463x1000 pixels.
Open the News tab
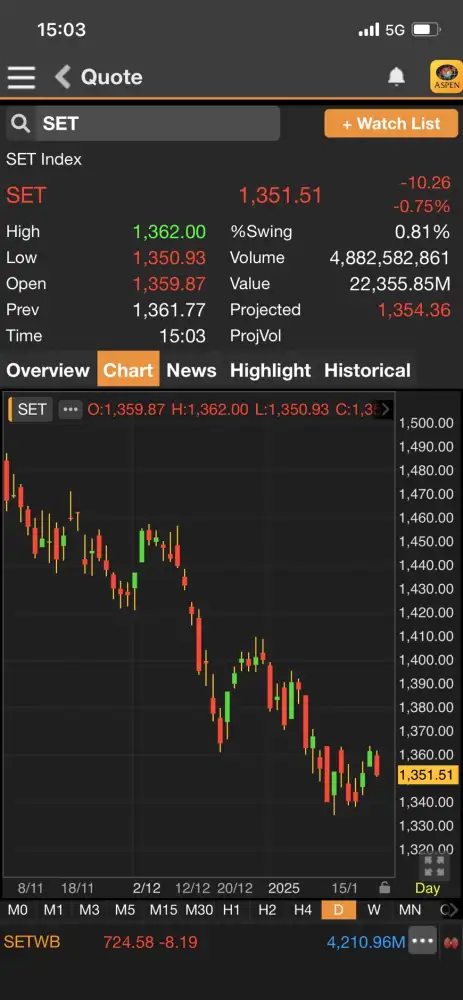pyautogui.click(x=191, y=371)
